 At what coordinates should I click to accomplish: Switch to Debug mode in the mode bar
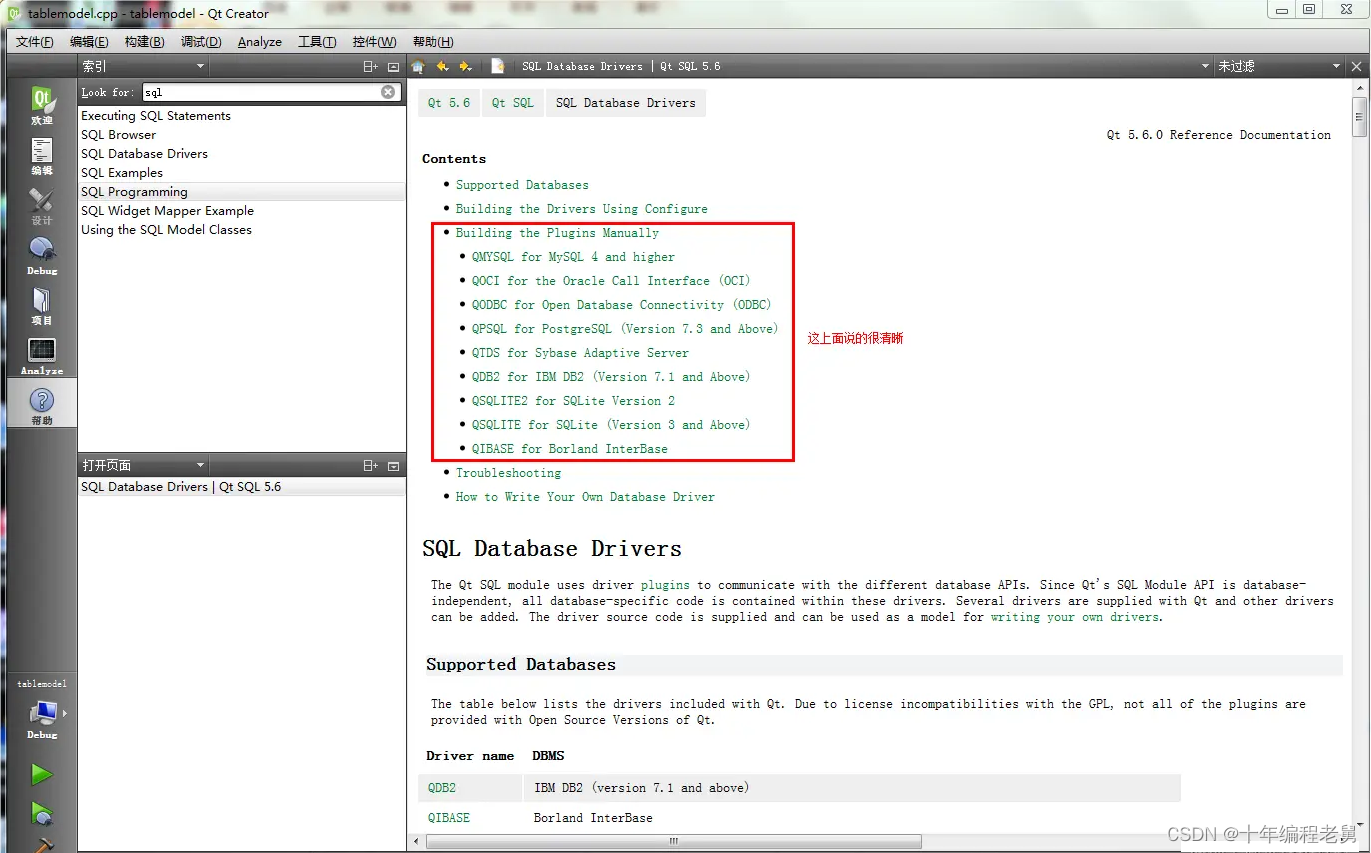coord(41,255)
